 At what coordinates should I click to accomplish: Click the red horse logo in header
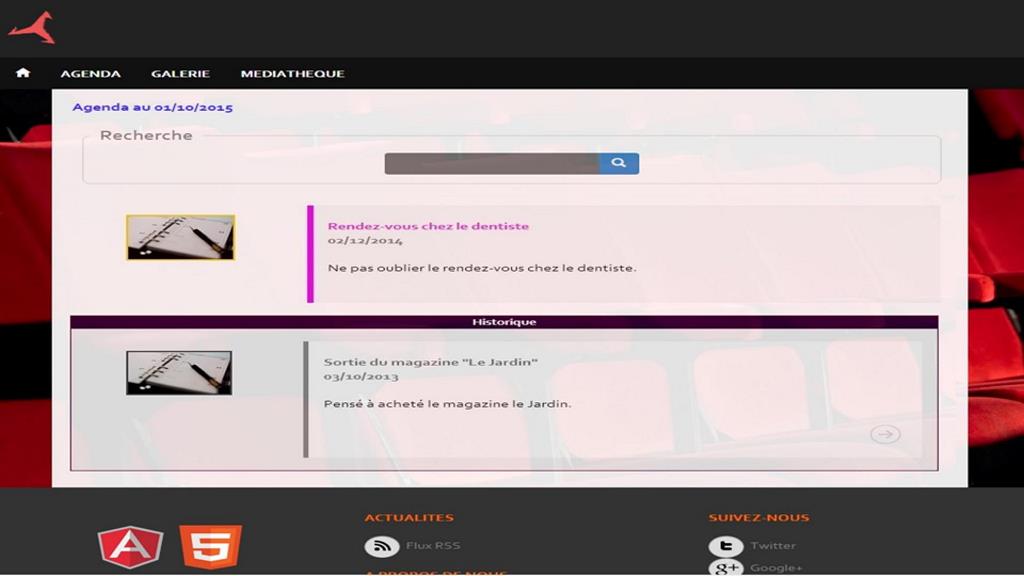(32, 27)
